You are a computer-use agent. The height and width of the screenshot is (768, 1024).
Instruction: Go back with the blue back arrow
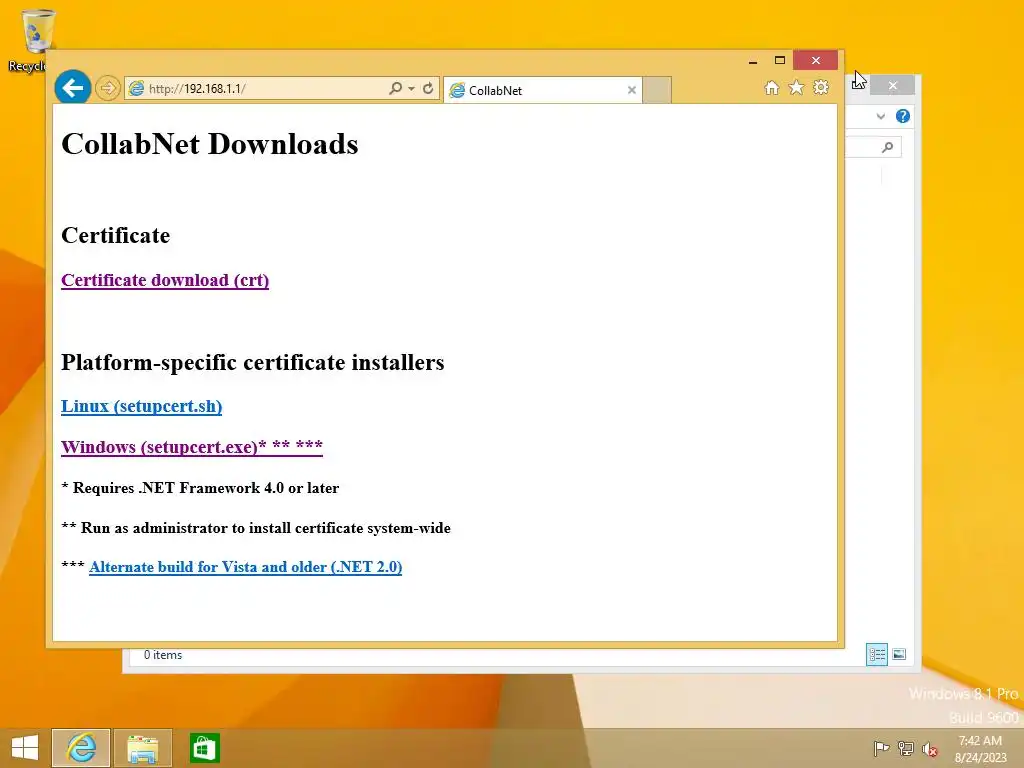tap(72, 87)
